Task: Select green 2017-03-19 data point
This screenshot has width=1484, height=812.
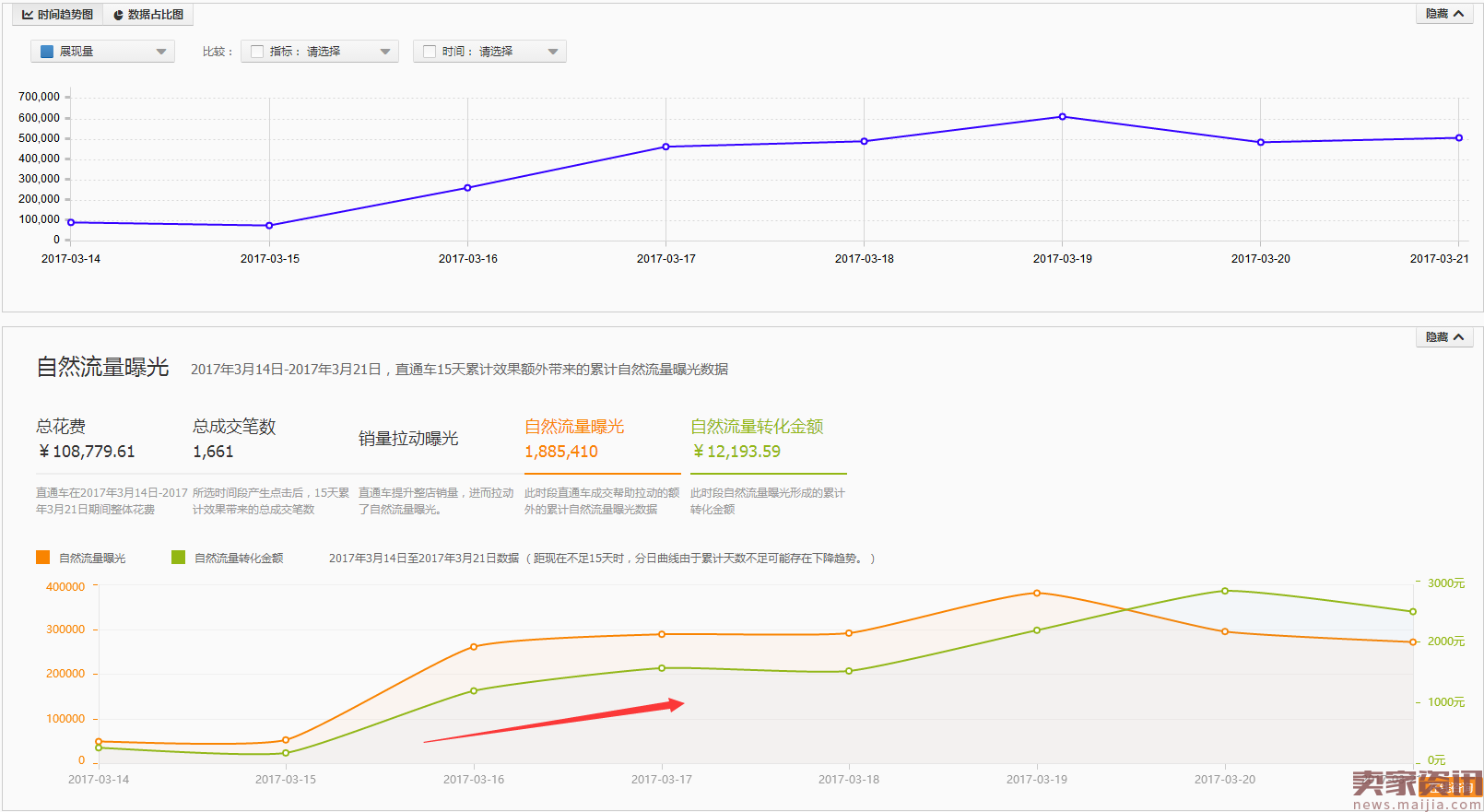Action: click(x=1037, y=630)
